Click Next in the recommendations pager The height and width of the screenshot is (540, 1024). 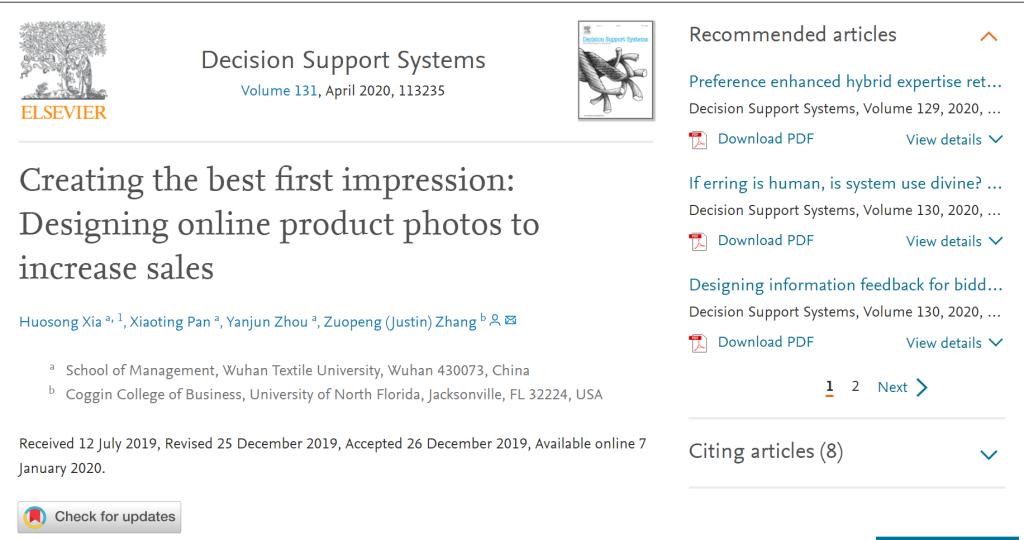902,387
